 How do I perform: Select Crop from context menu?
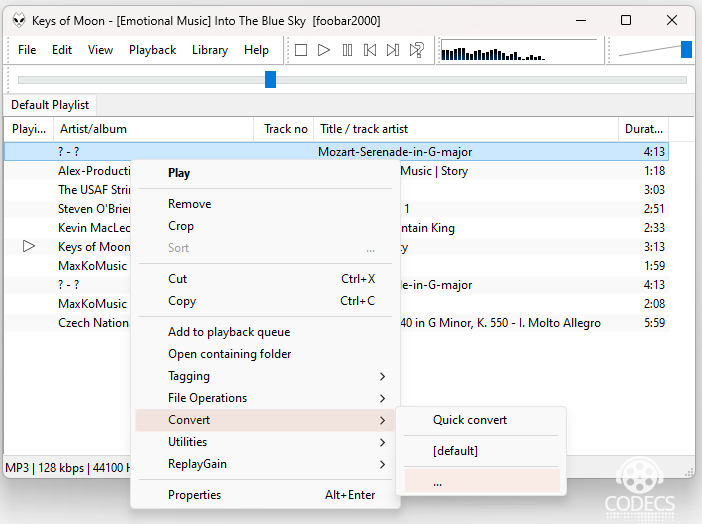(265, 226)
